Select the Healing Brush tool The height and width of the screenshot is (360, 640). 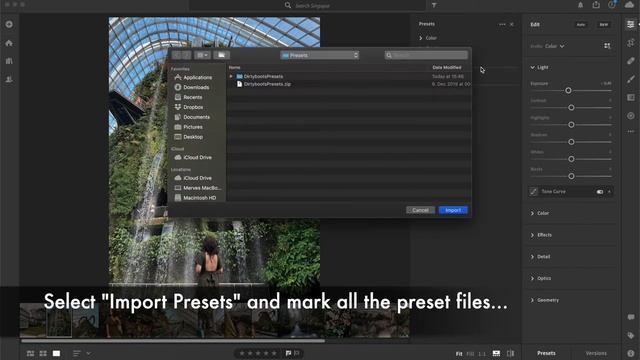631,61
